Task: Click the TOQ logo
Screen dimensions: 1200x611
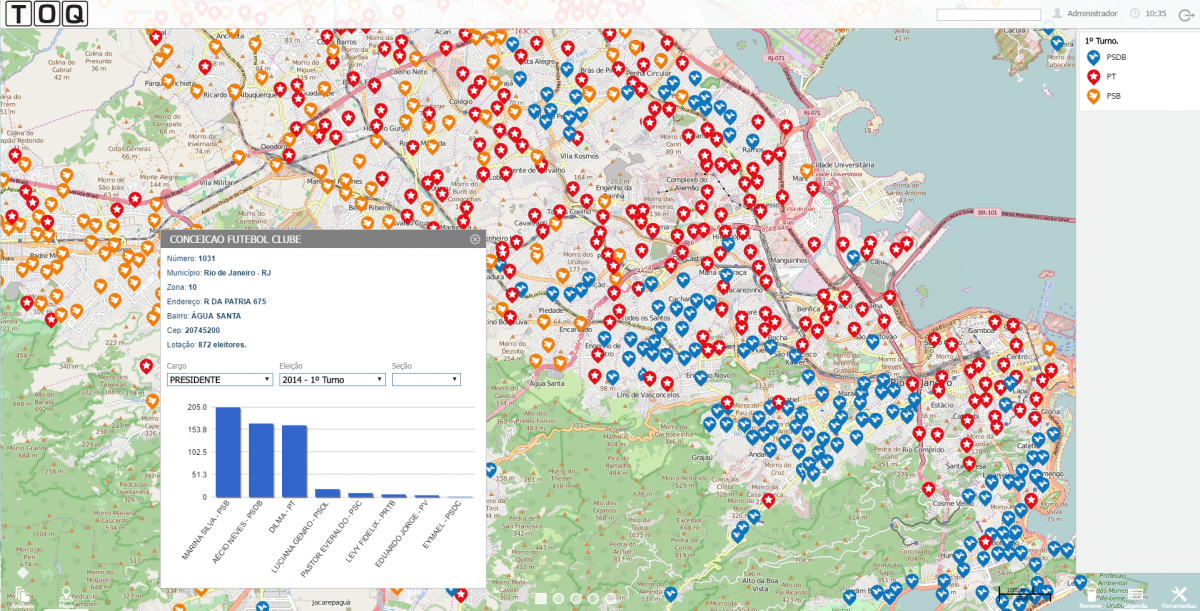Action: click(45, 14)
